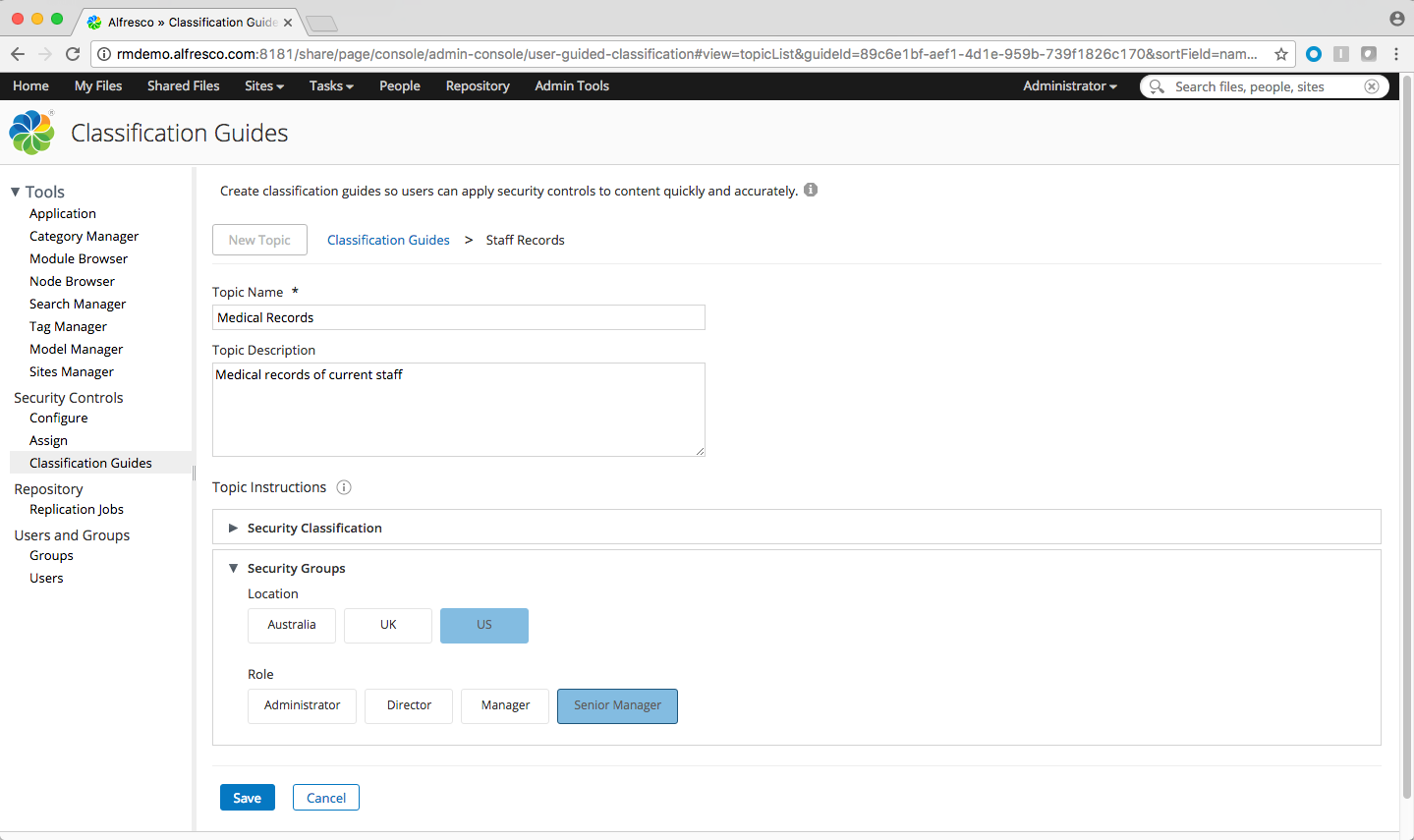The width and height of the screenshot is (1414, 840).
Task: Select the Australia location group
Action: click(x=292, y=625)
